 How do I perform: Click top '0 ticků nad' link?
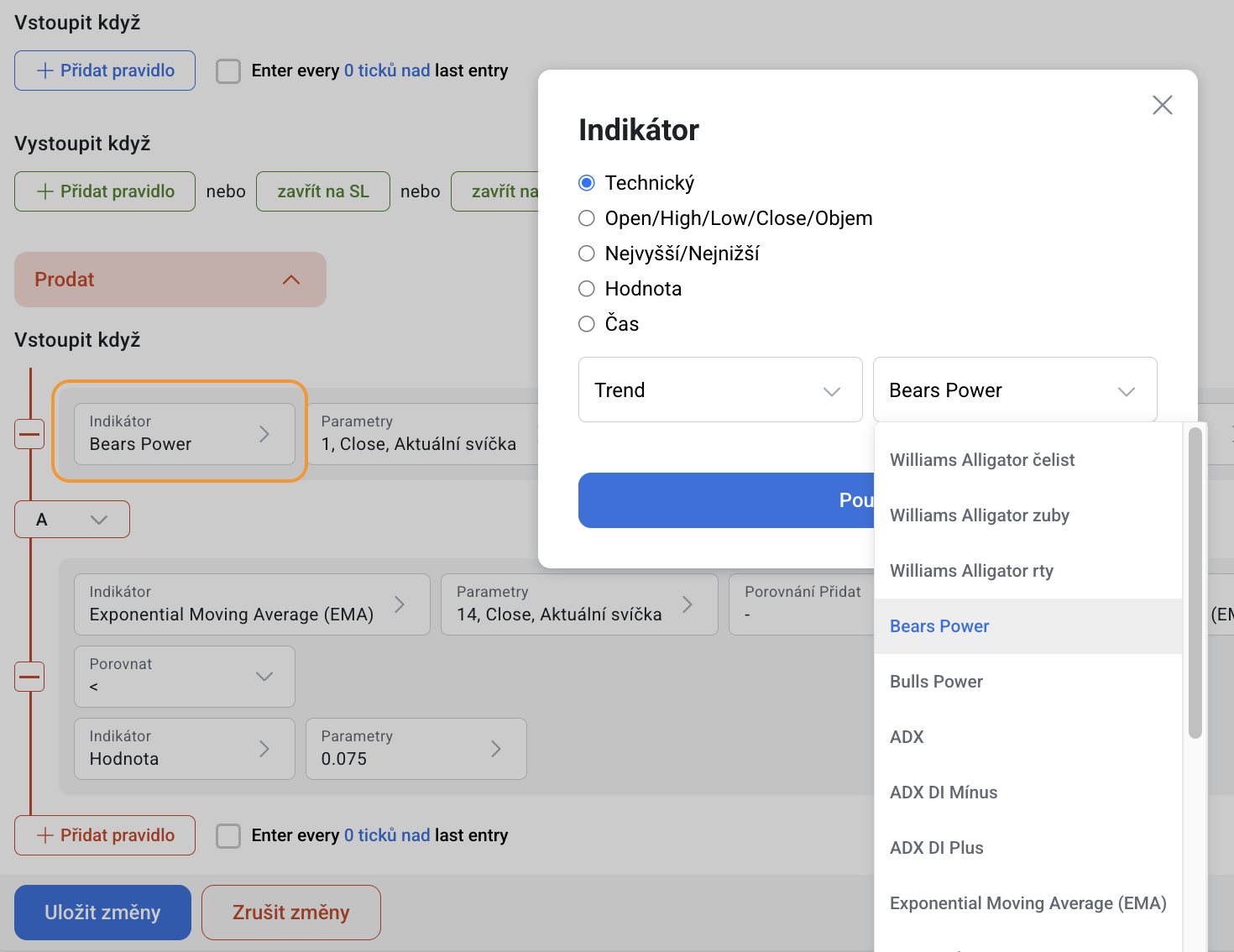(387, 71)
